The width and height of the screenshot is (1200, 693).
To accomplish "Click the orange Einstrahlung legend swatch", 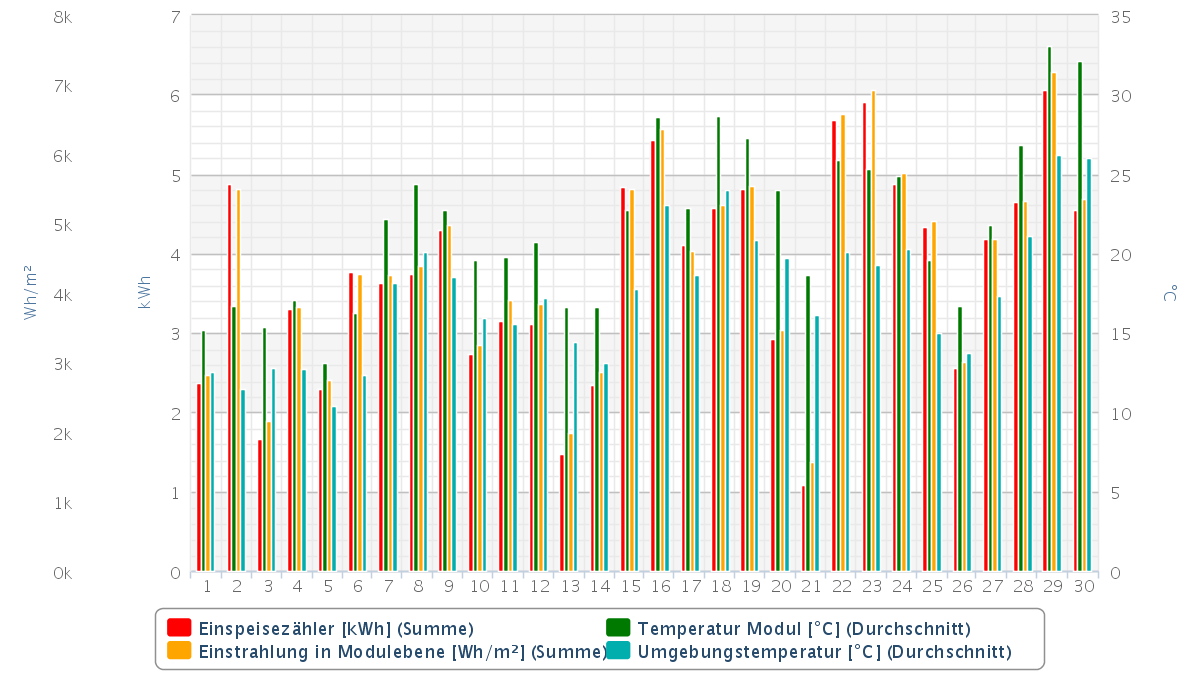I will [179, 652].
